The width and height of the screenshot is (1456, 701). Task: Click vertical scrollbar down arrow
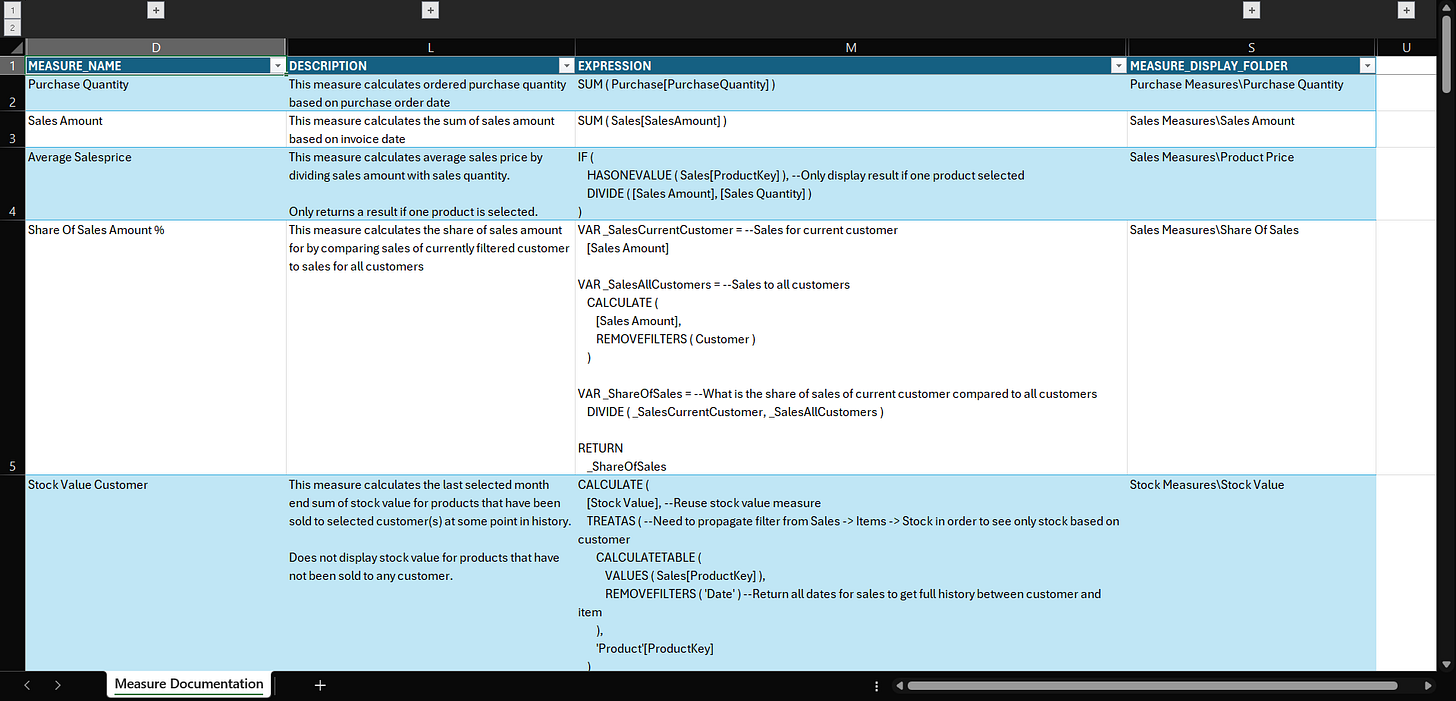1446,663
